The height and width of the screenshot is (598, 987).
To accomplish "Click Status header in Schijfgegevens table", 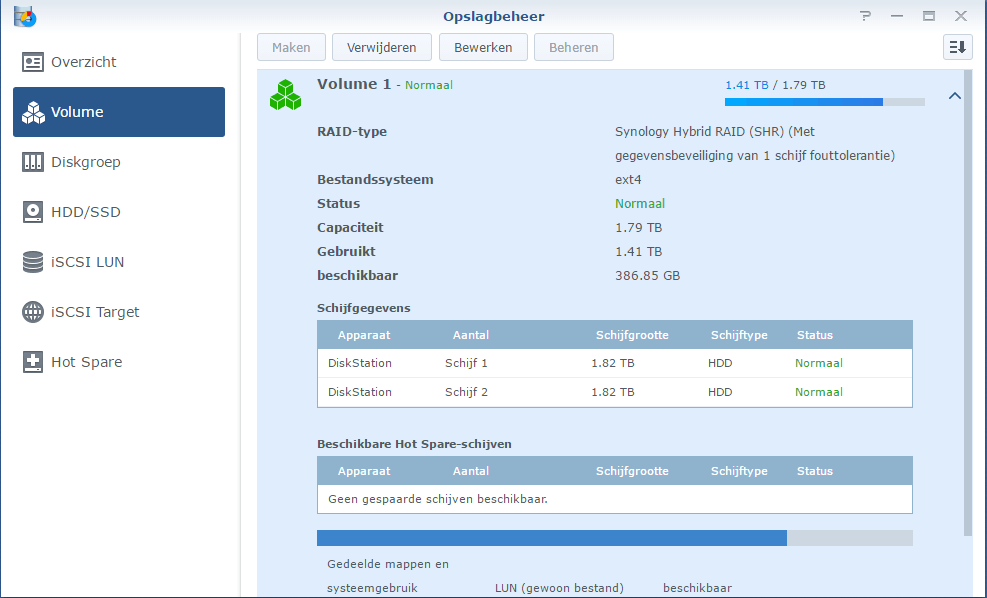I will 815,335.
